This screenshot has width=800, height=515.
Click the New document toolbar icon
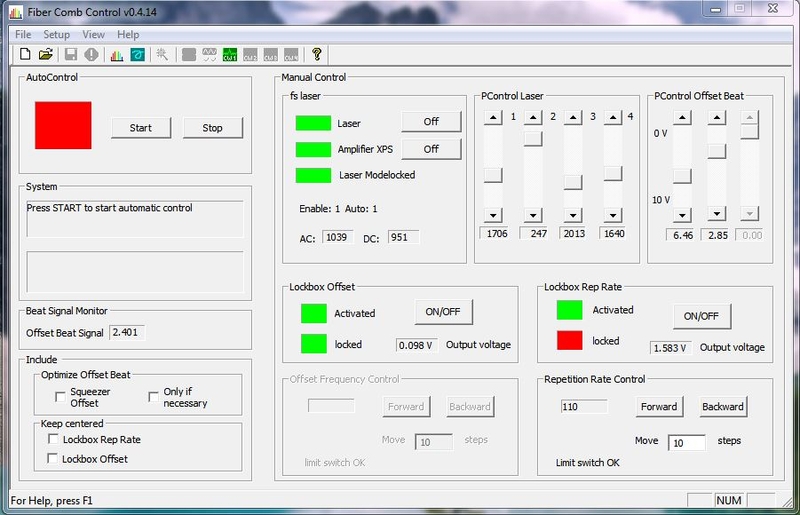(x=25, y=54)
